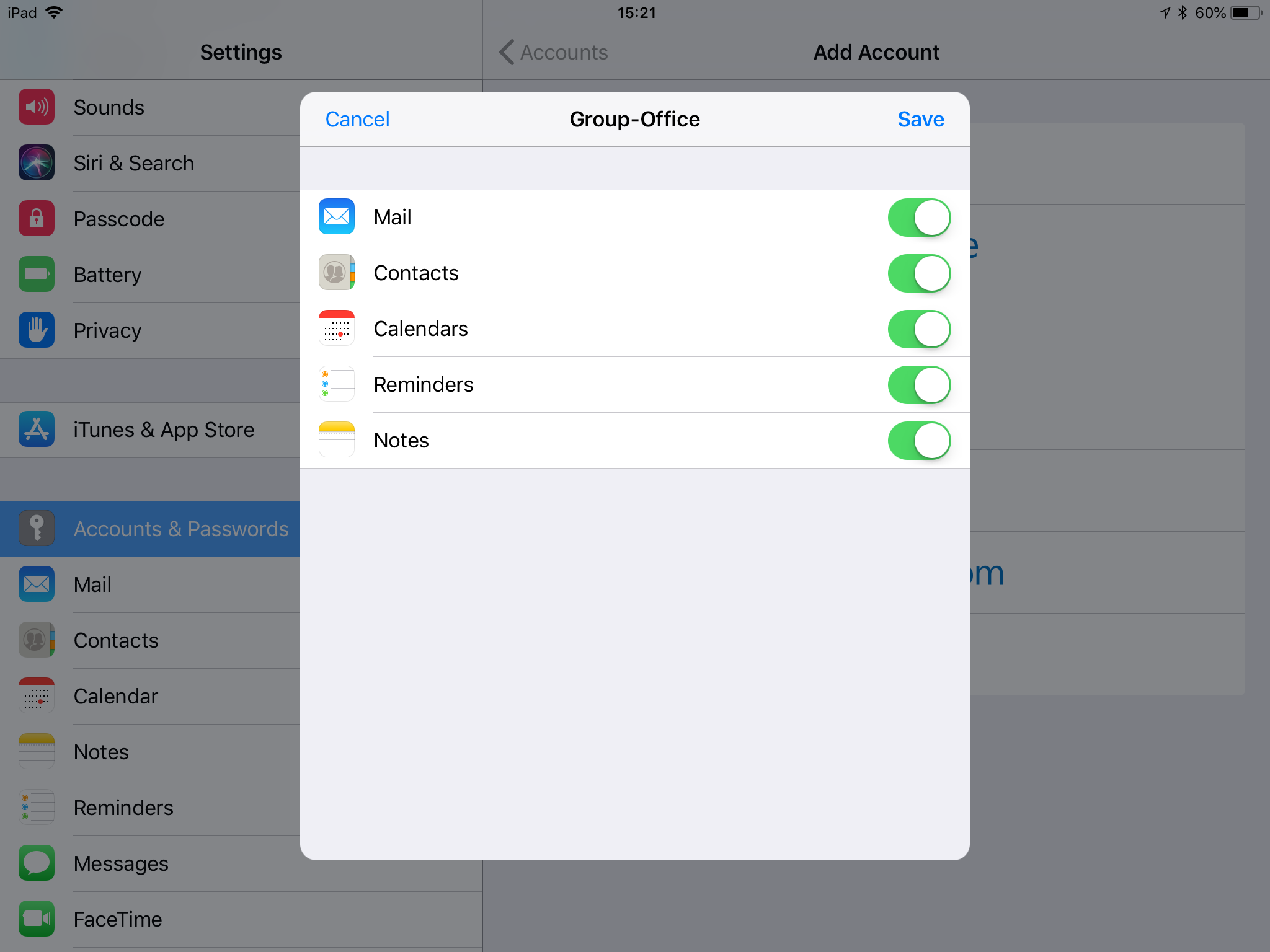Viewport: 1270px width, 952px height.
Task: Tap the Add Account header title
Action: click(876, 52)
